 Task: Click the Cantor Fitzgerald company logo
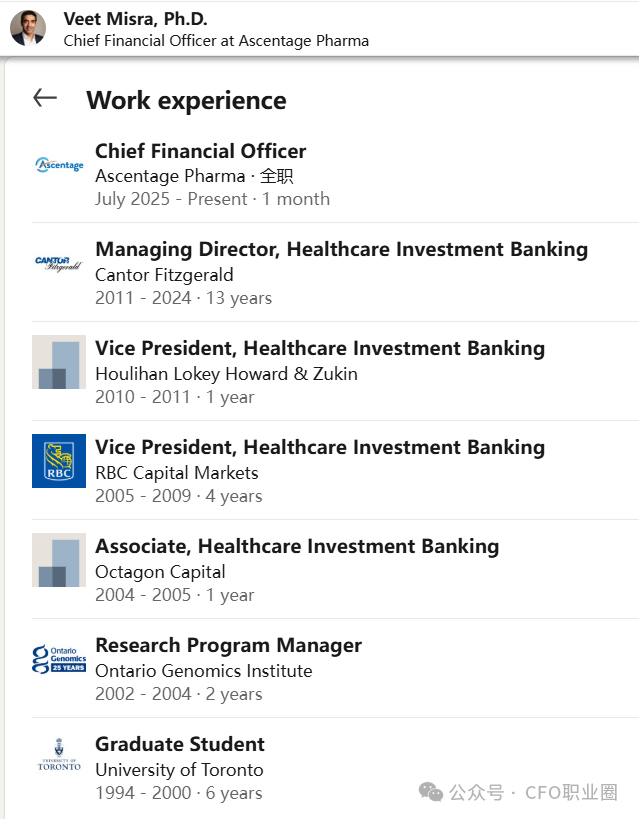pyautogui.click(x=59, y=264)
